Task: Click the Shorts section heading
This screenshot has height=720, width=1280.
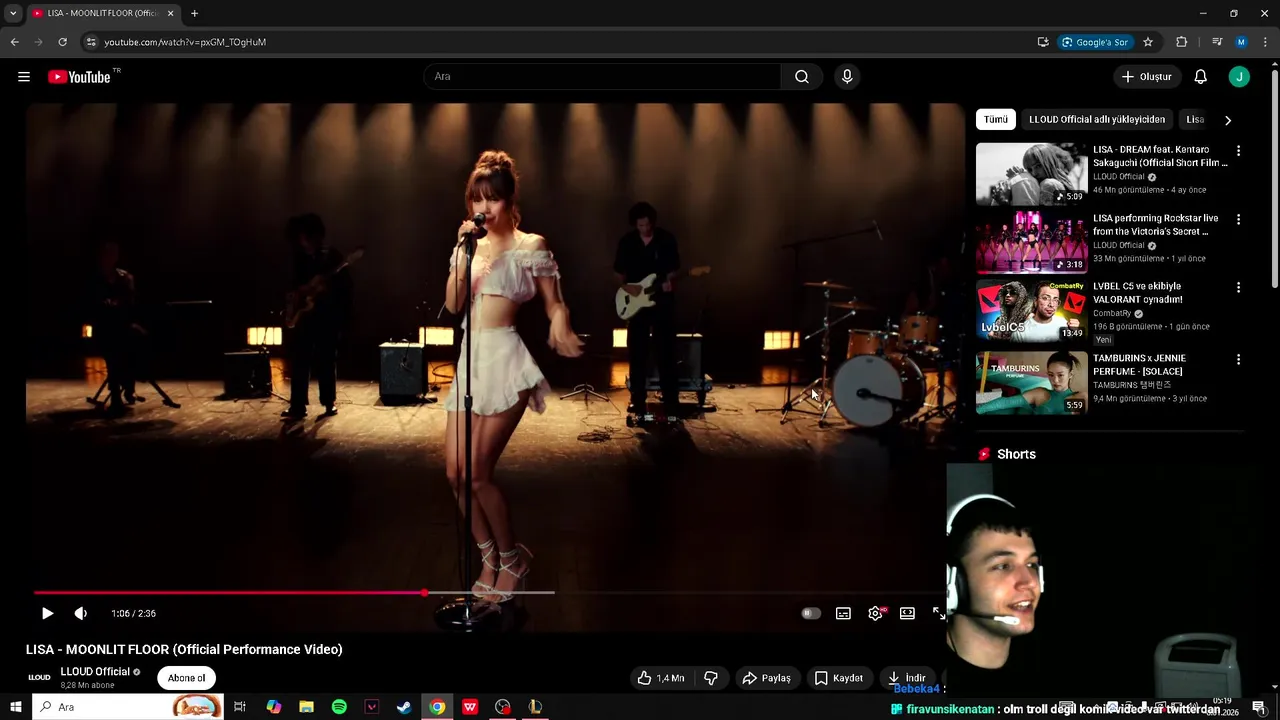Action: click(1016, 454)
